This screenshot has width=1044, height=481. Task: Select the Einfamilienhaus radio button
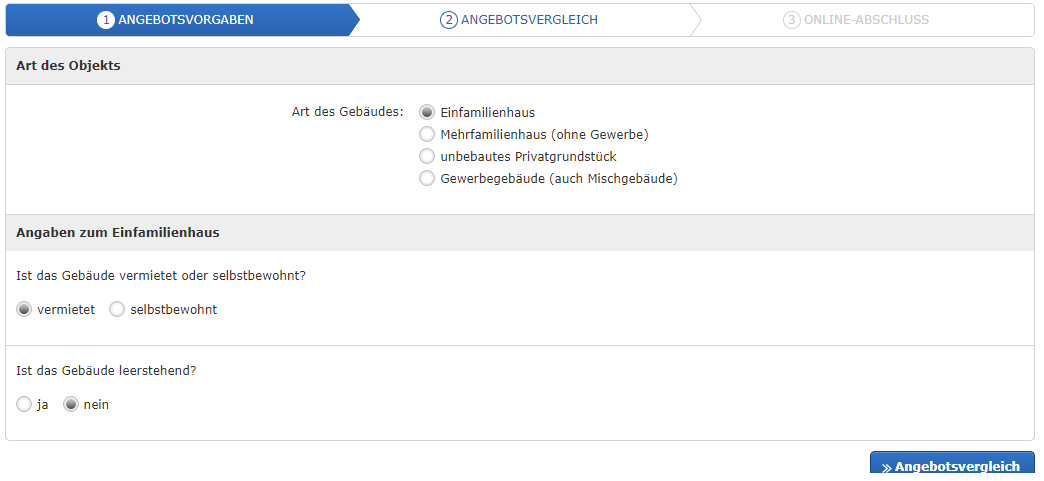coord(427,113)
